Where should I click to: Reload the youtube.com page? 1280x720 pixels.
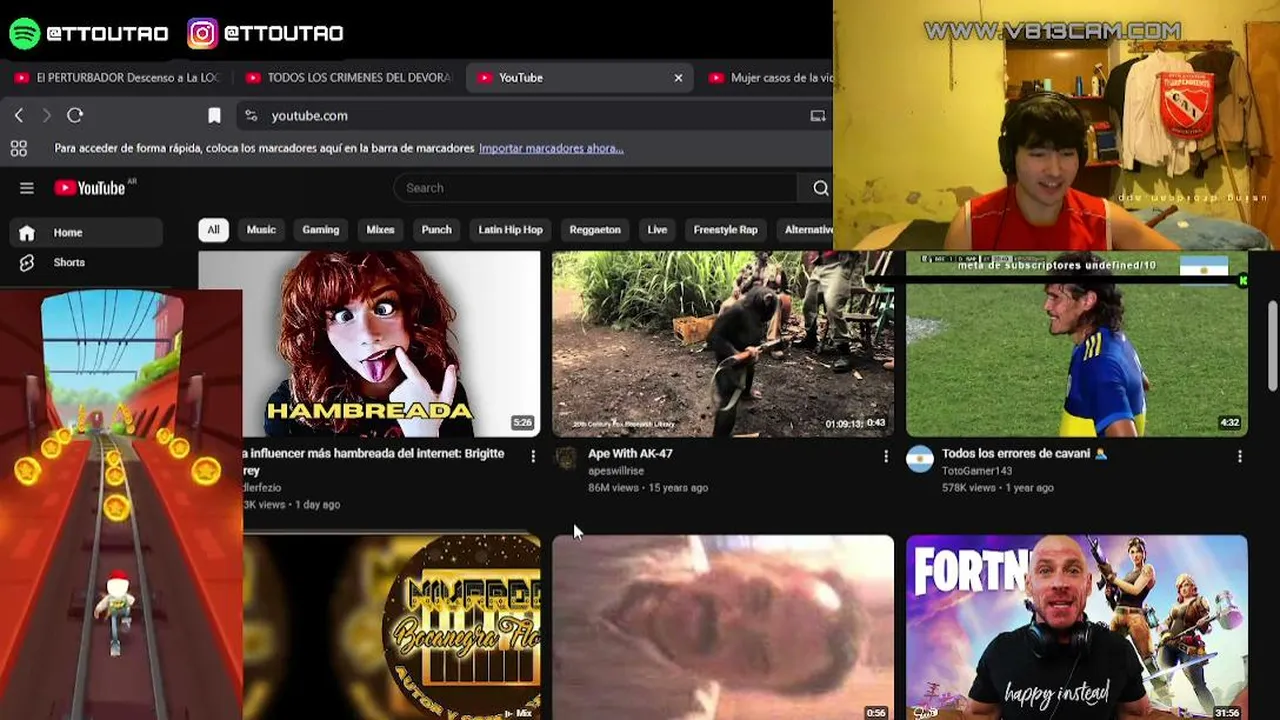[x=75, y=116]
